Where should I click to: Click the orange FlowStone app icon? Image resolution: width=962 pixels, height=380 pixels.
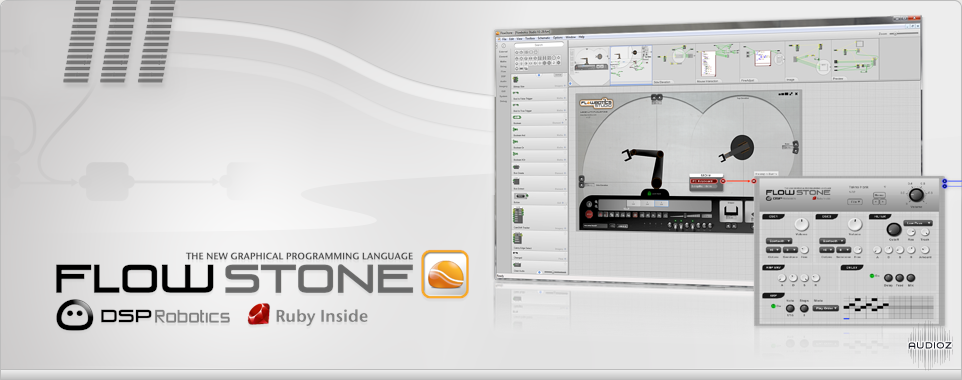click(445, 274)
